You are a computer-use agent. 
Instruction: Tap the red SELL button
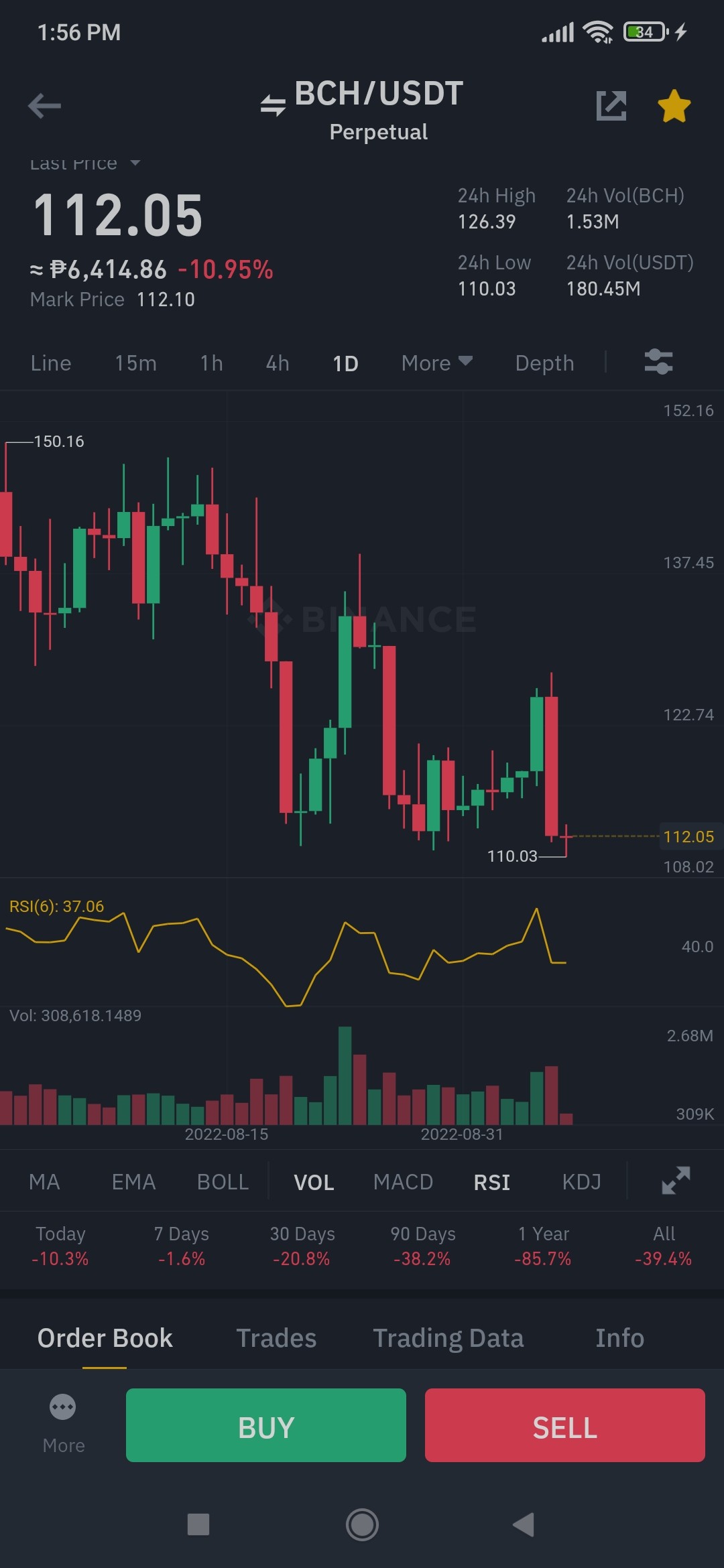[565, 1425]
